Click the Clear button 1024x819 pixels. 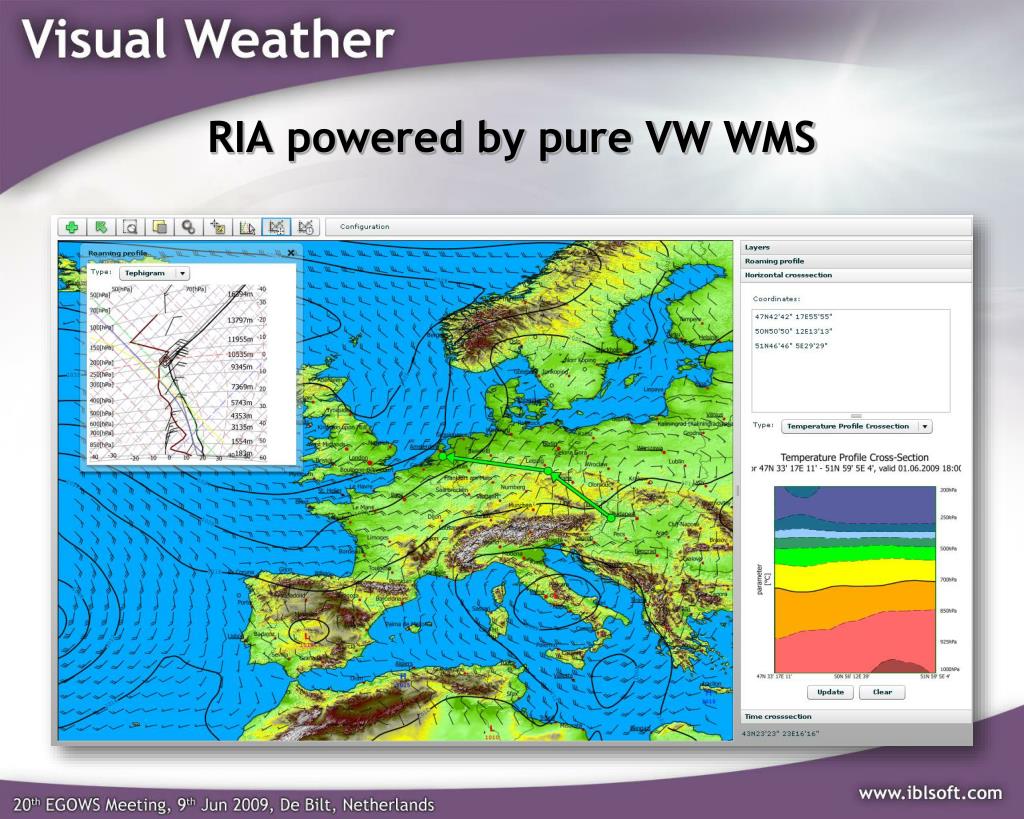point(882,692)
